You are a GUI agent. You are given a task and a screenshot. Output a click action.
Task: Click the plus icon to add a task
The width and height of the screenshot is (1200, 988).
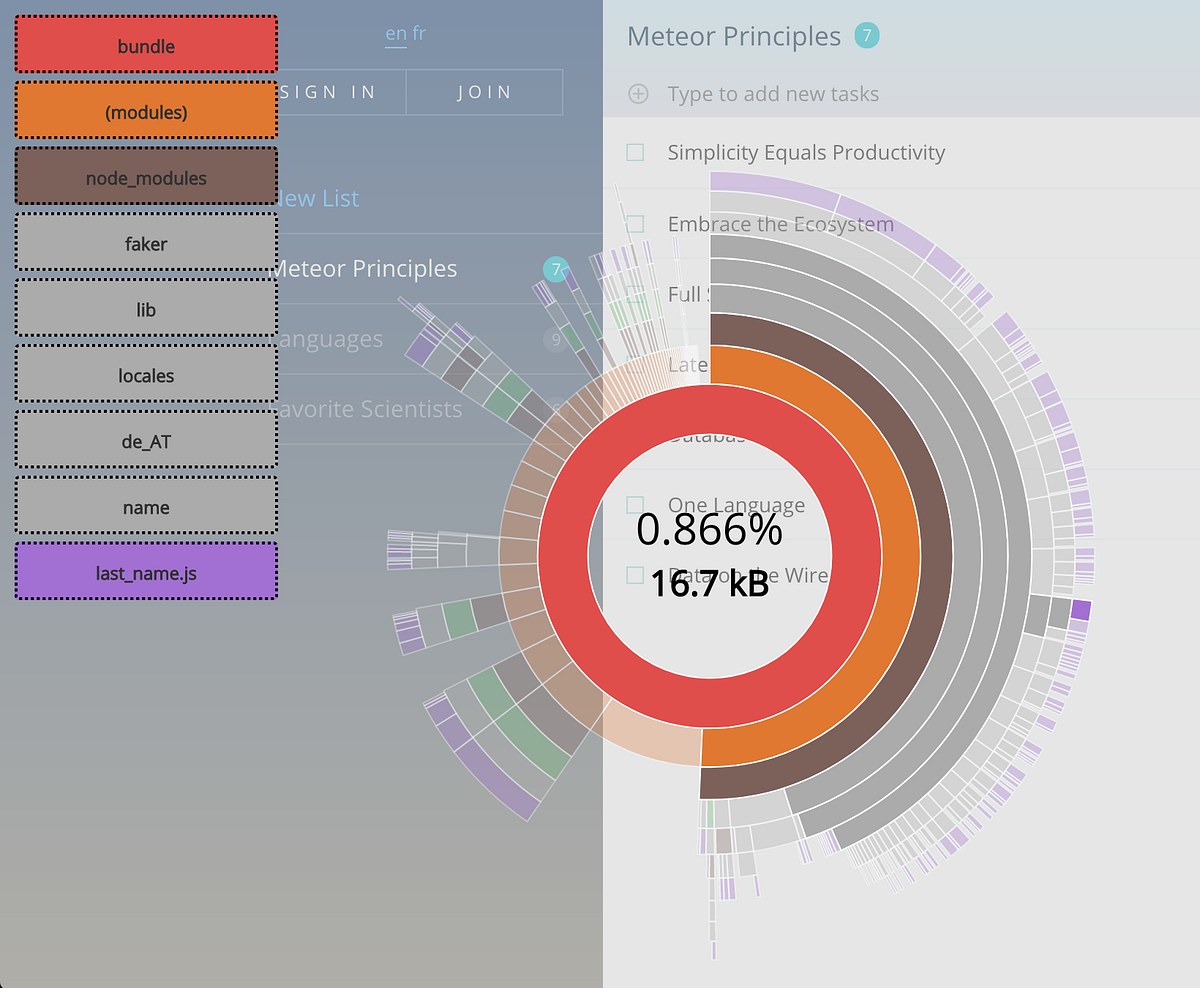pos(638,94)
